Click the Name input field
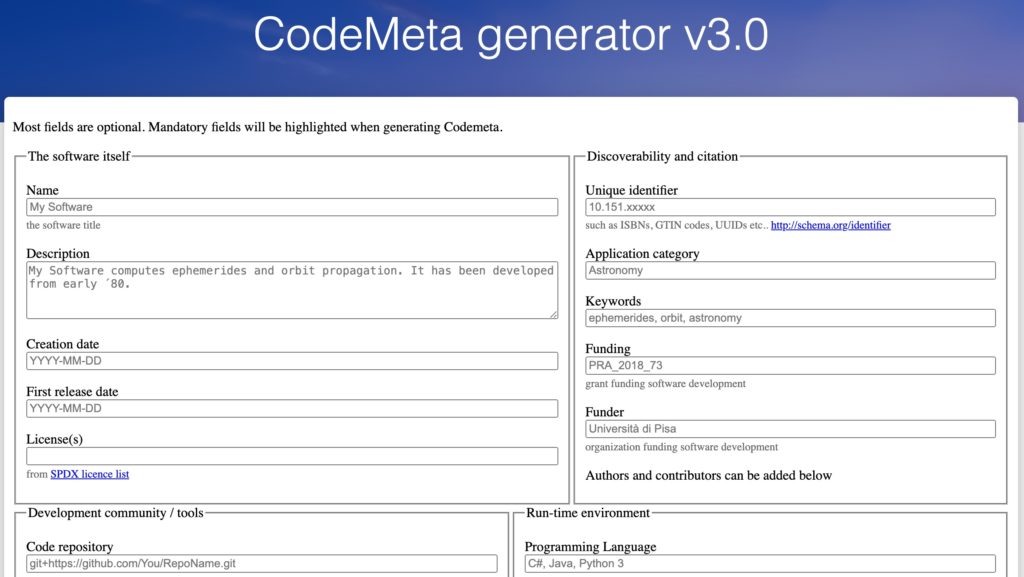Screen dimensions: 1024x577 (291, 207)
